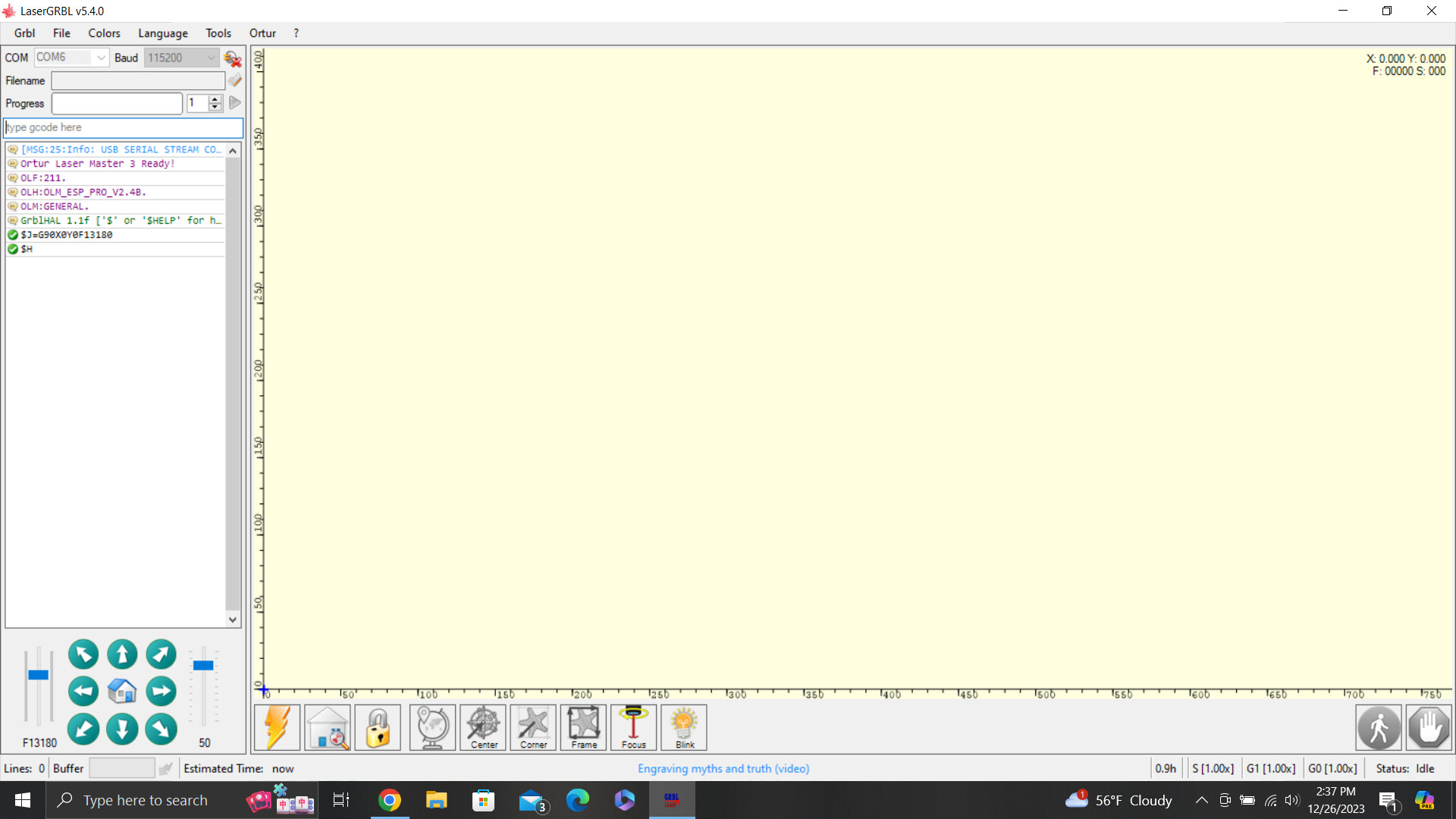
Task: Click the globe set-zero button
Action: click(432, 726)
